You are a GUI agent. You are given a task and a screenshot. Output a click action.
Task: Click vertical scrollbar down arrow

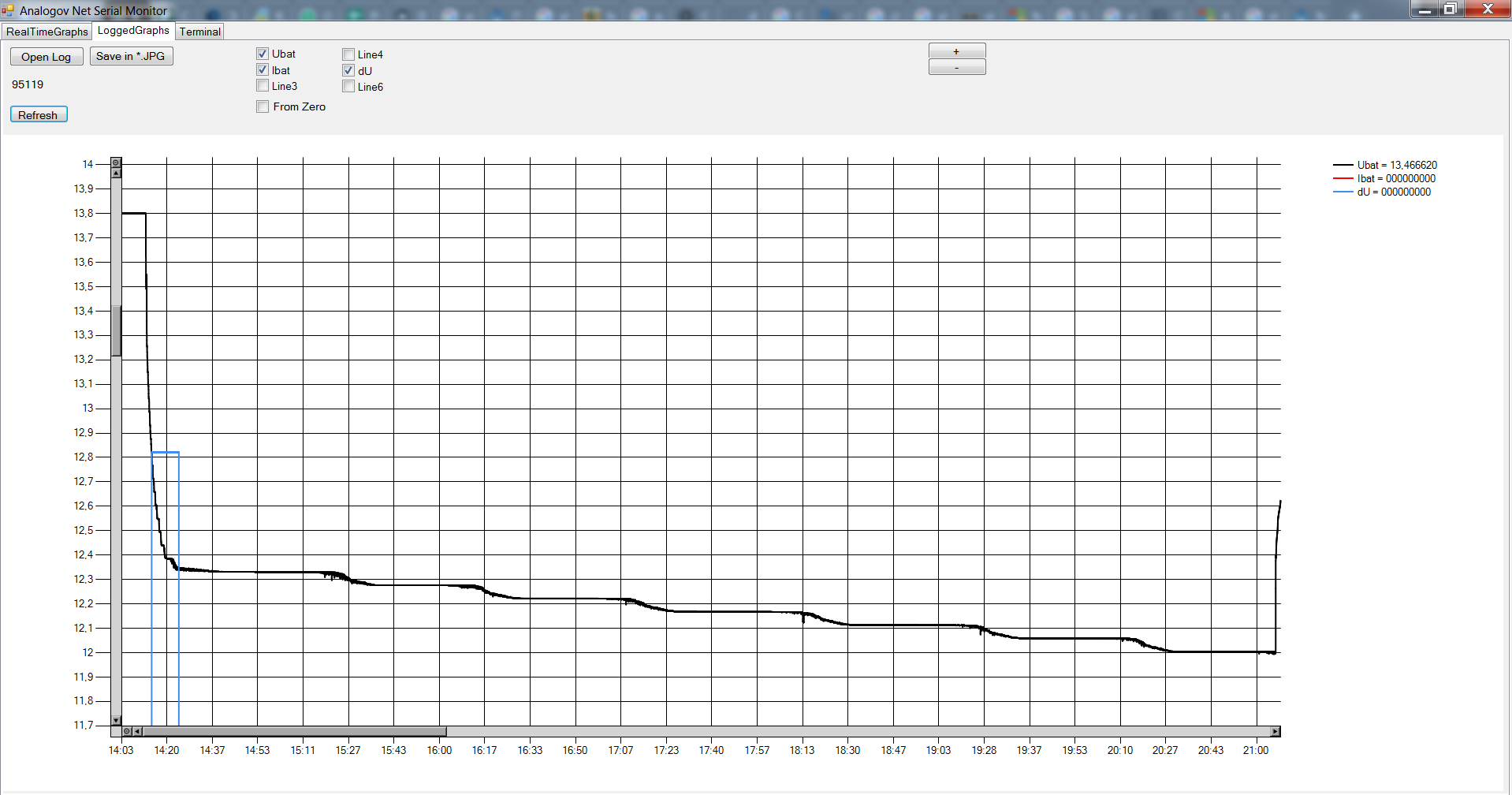click(x=116, y=720)
